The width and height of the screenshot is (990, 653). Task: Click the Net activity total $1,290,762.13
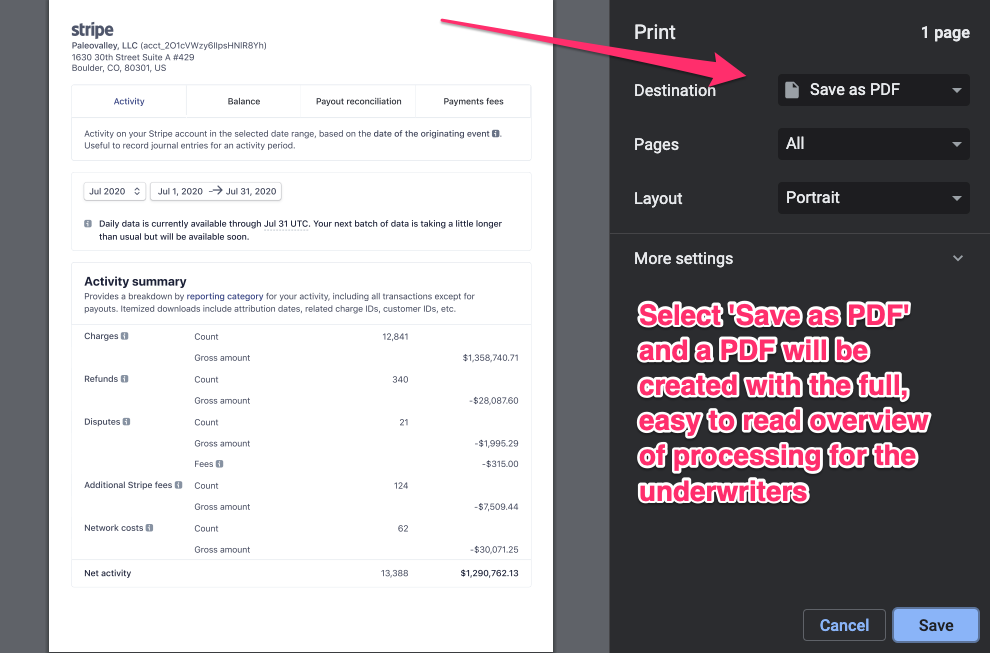489,573
